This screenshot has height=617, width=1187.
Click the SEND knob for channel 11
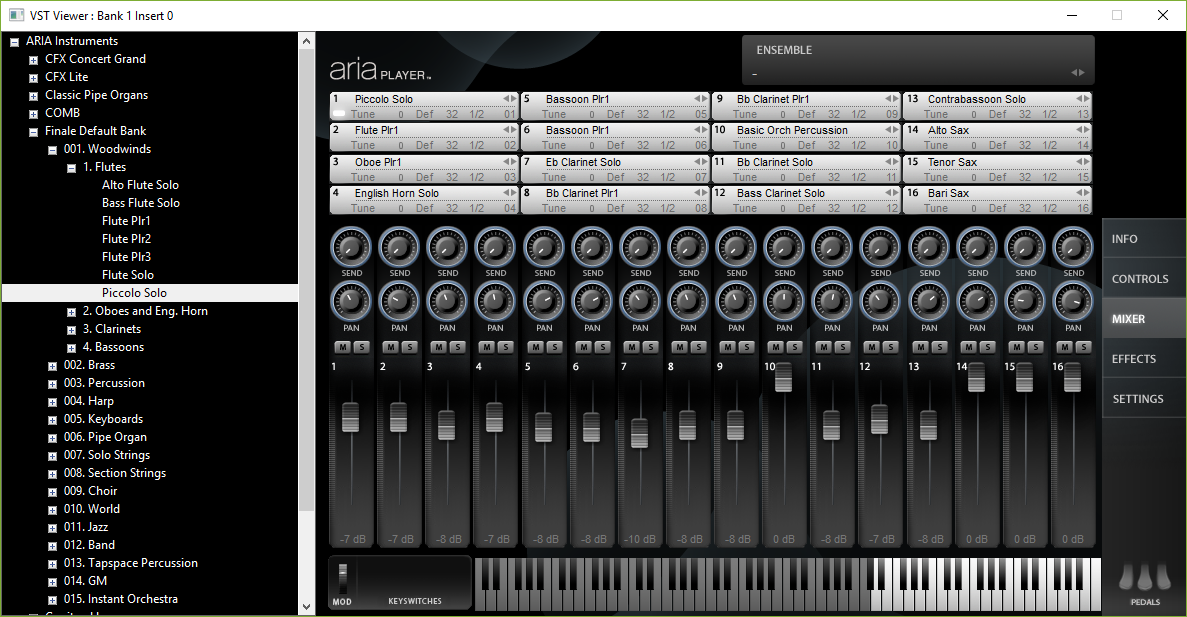pos(833,247)
